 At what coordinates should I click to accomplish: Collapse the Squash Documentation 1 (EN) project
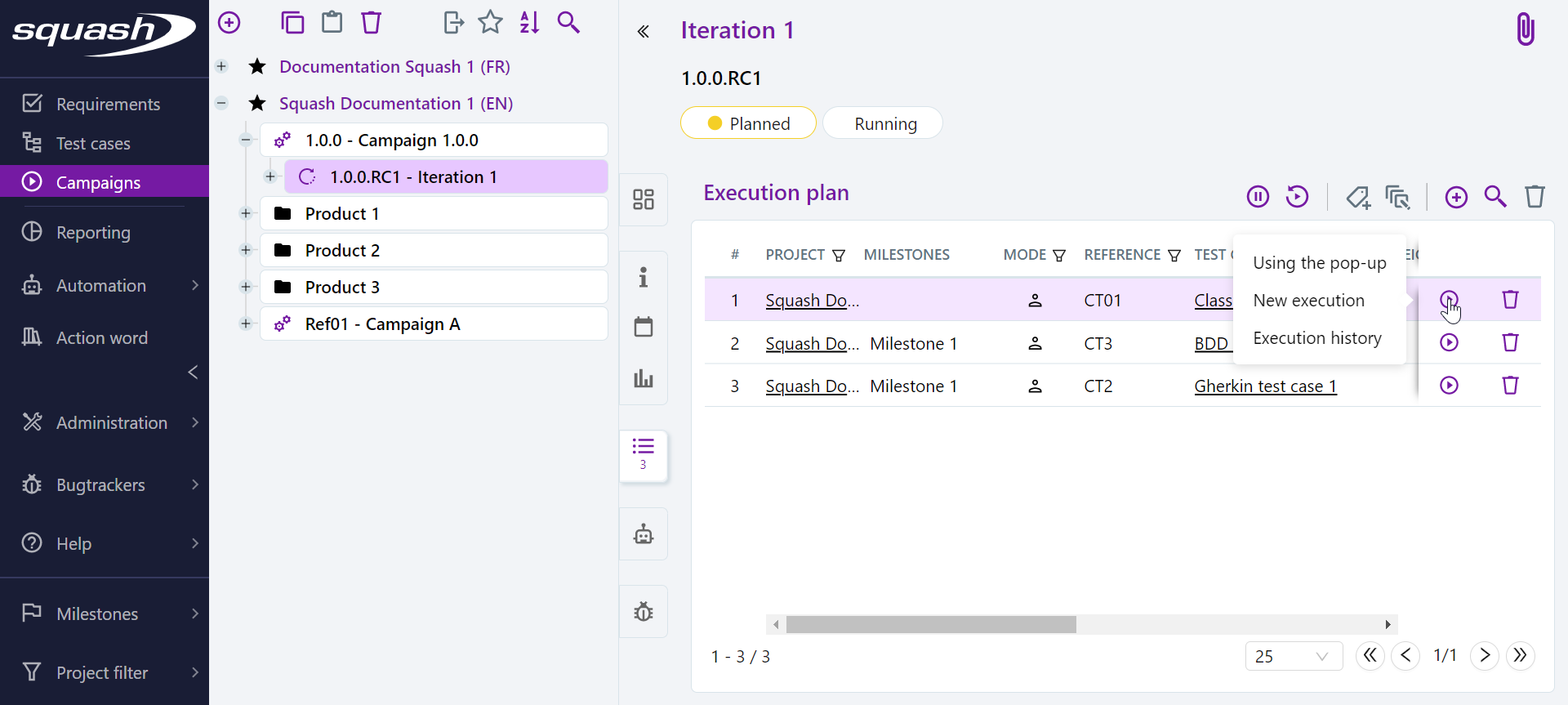coord(221,103)
